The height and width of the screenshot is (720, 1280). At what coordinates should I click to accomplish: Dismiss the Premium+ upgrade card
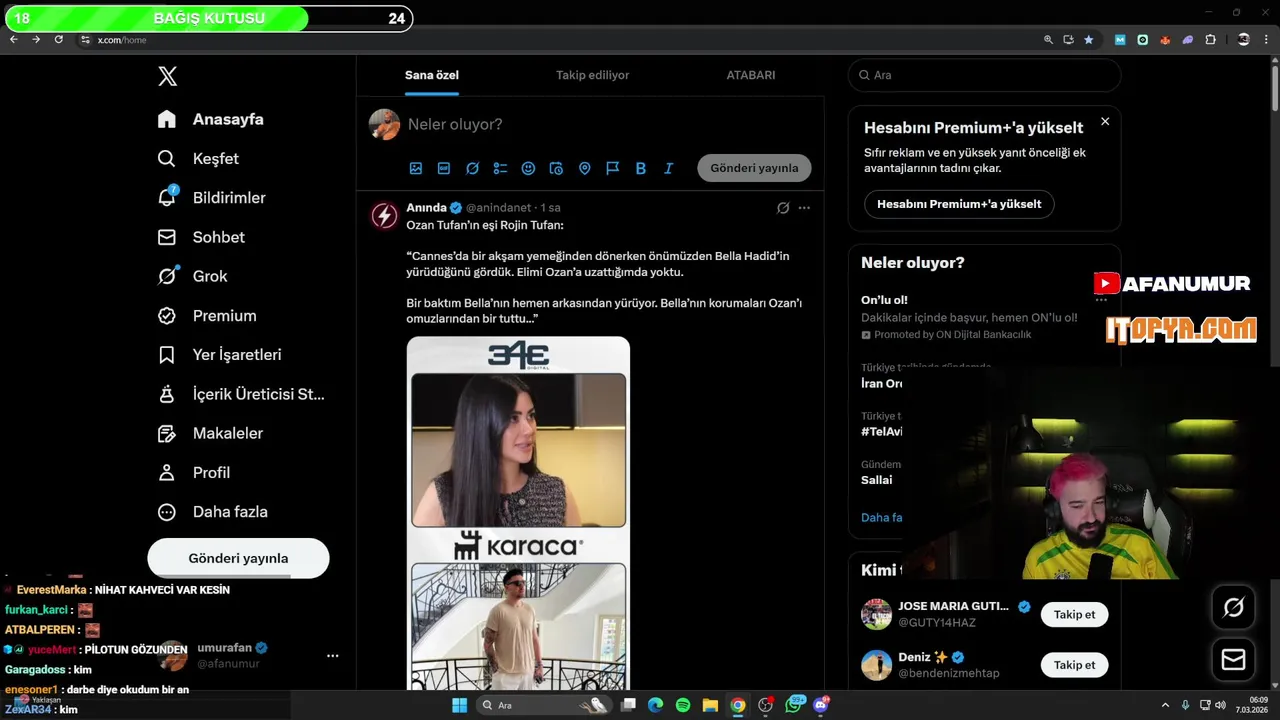tap(1105, 121)
